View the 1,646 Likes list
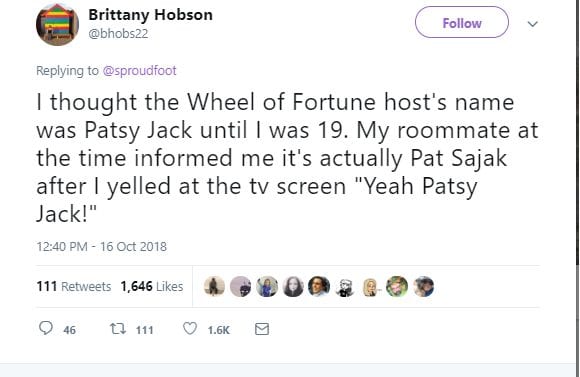 152,286
